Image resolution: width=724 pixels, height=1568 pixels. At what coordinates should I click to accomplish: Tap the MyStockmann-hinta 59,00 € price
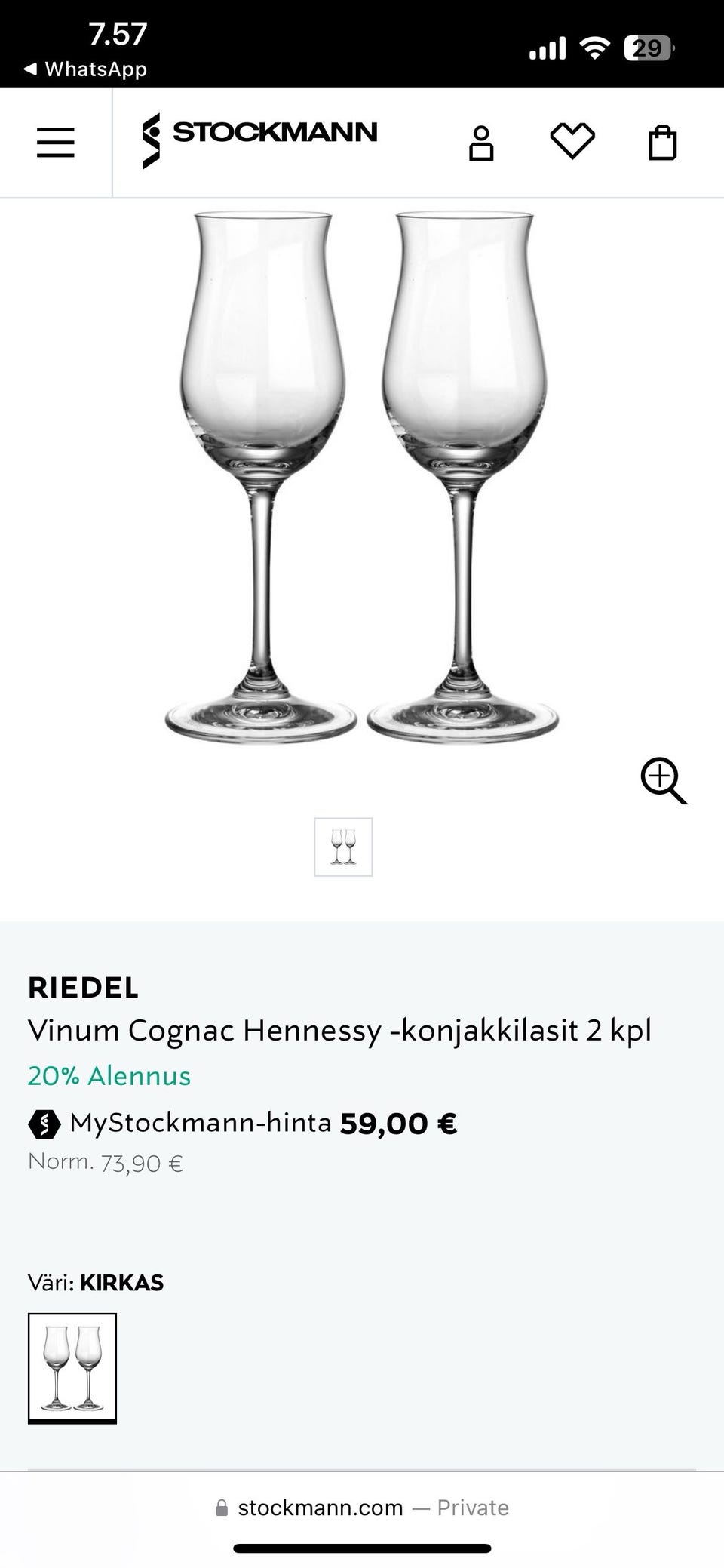click(398, 1124)
